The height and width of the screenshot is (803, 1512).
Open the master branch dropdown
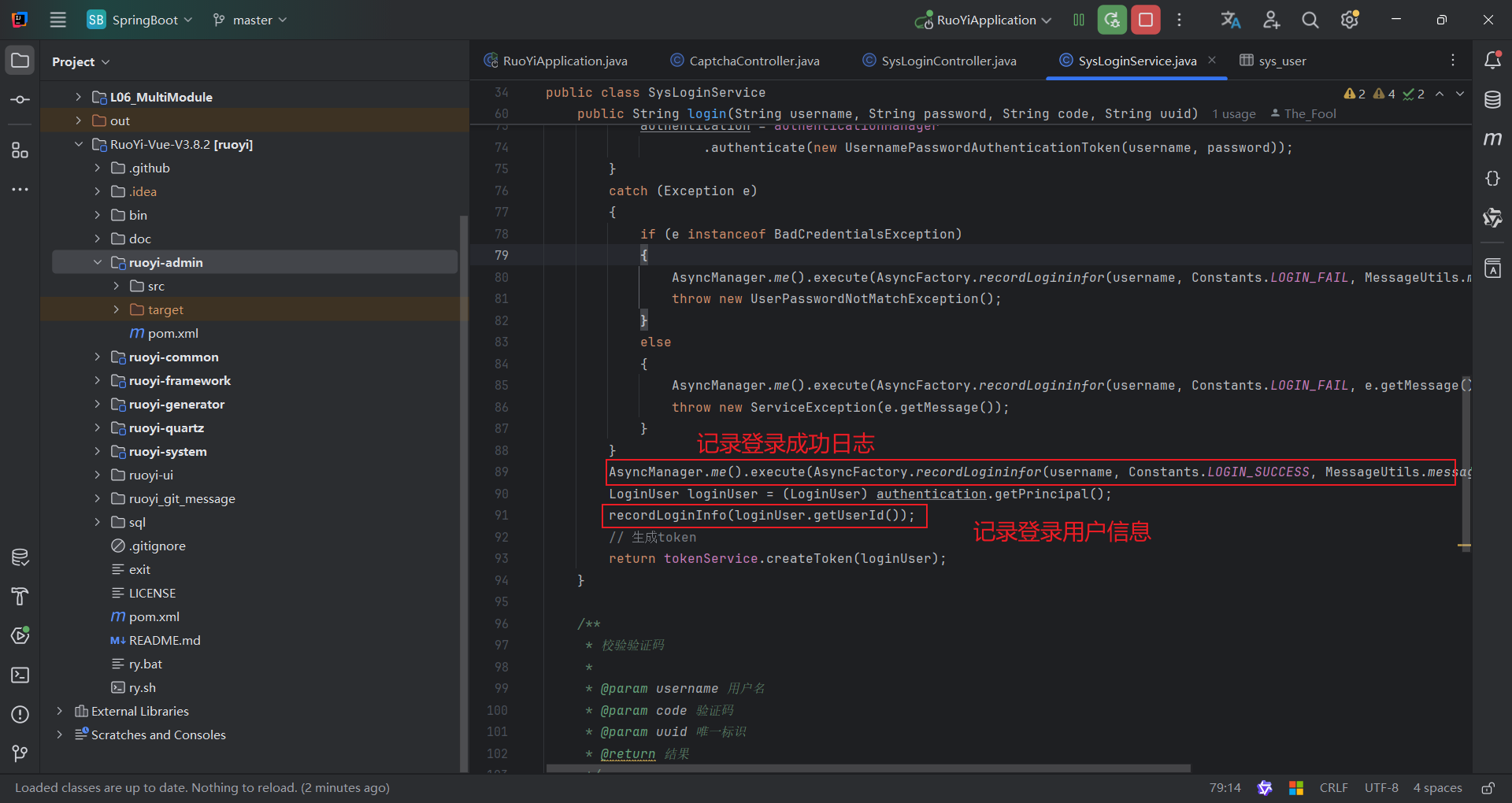250,20
